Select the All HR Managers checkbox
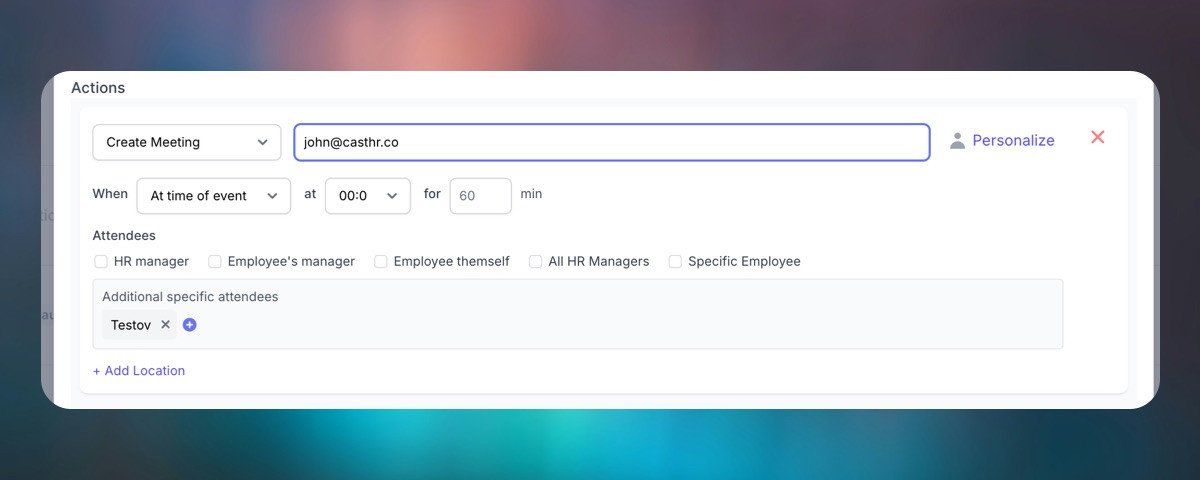Image resolution: width=1200 pixels, height=480 pixels. (x=536, y=261)
